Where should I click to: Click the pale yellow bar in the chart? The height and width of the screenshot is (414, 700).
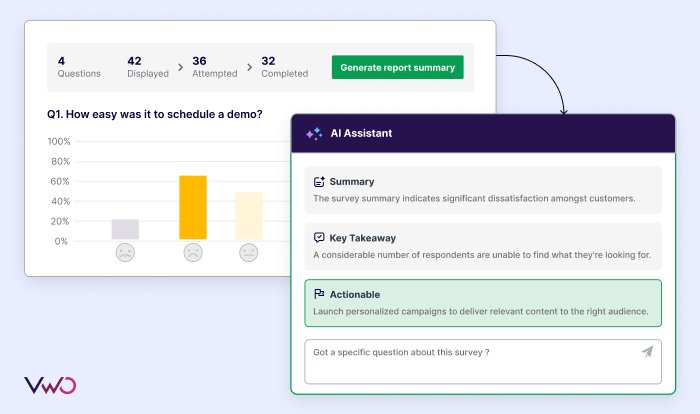249,216
